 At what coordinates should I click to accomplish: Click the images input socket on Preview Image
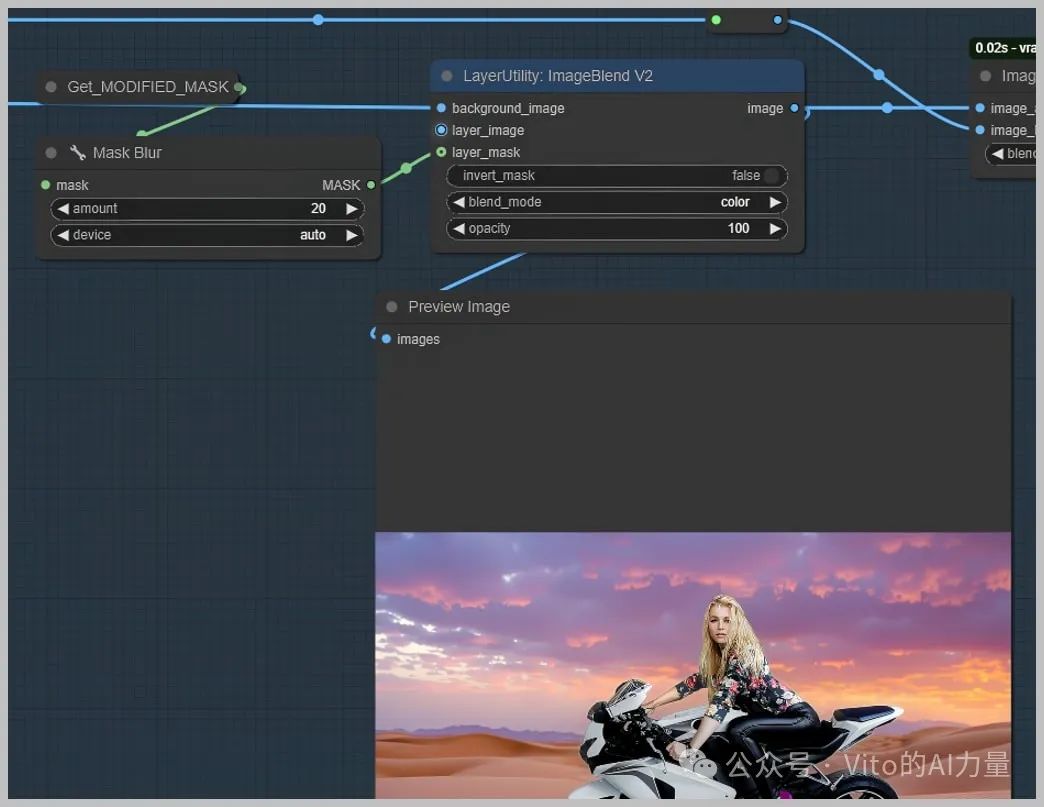386,339
